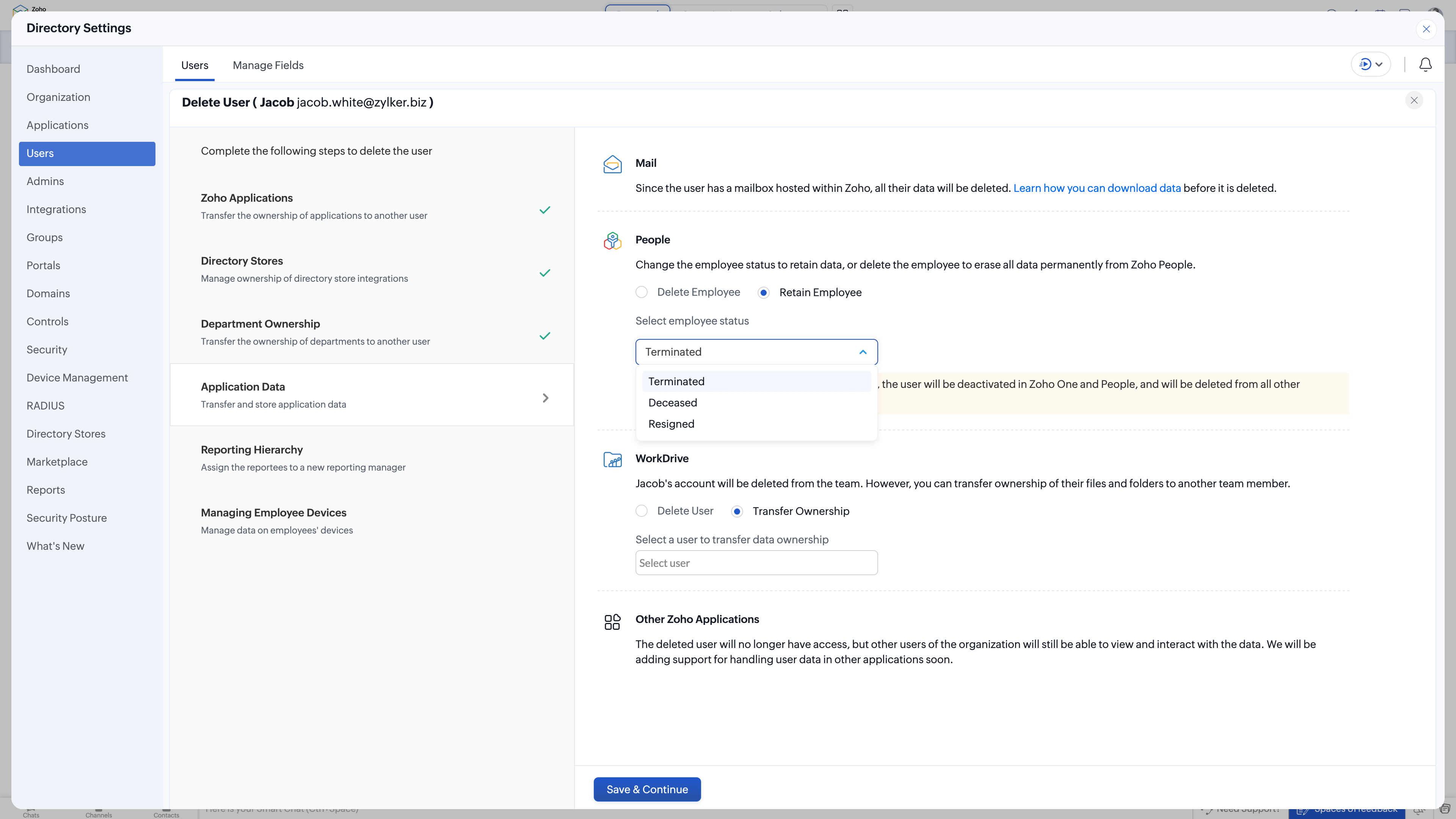Select the Transfer Ownership option
This screenshot has height=819, width=1456.
coord(736,511)
